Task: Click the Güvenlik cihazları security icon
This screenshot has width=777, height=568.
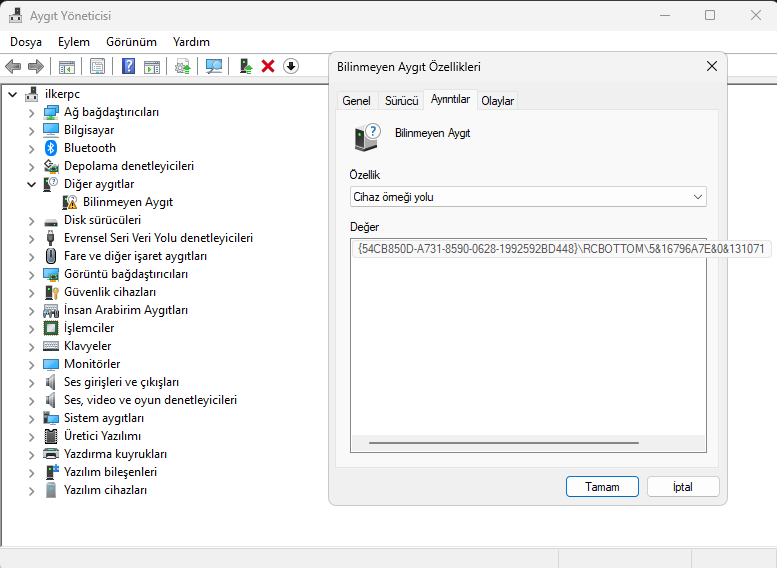Action: (51, 292)
